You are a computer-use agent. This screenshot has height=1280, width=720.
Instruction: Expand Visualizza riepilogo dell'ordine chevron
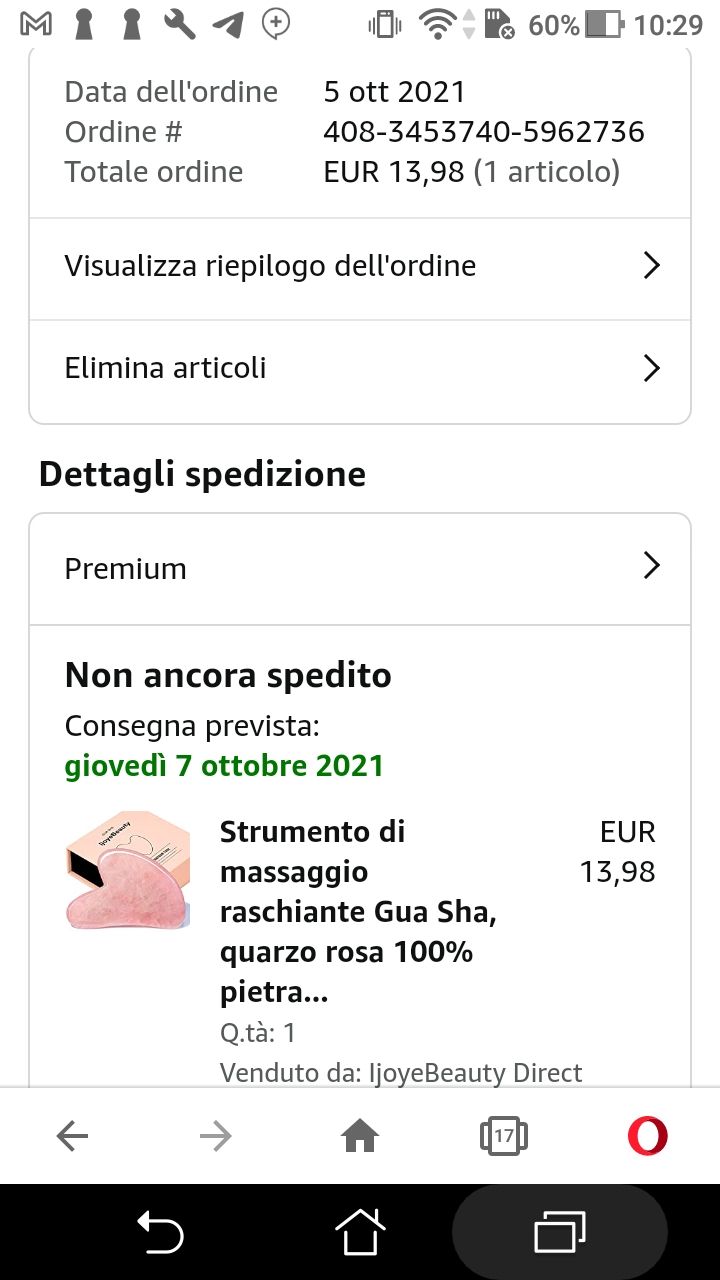pos(651,266)
